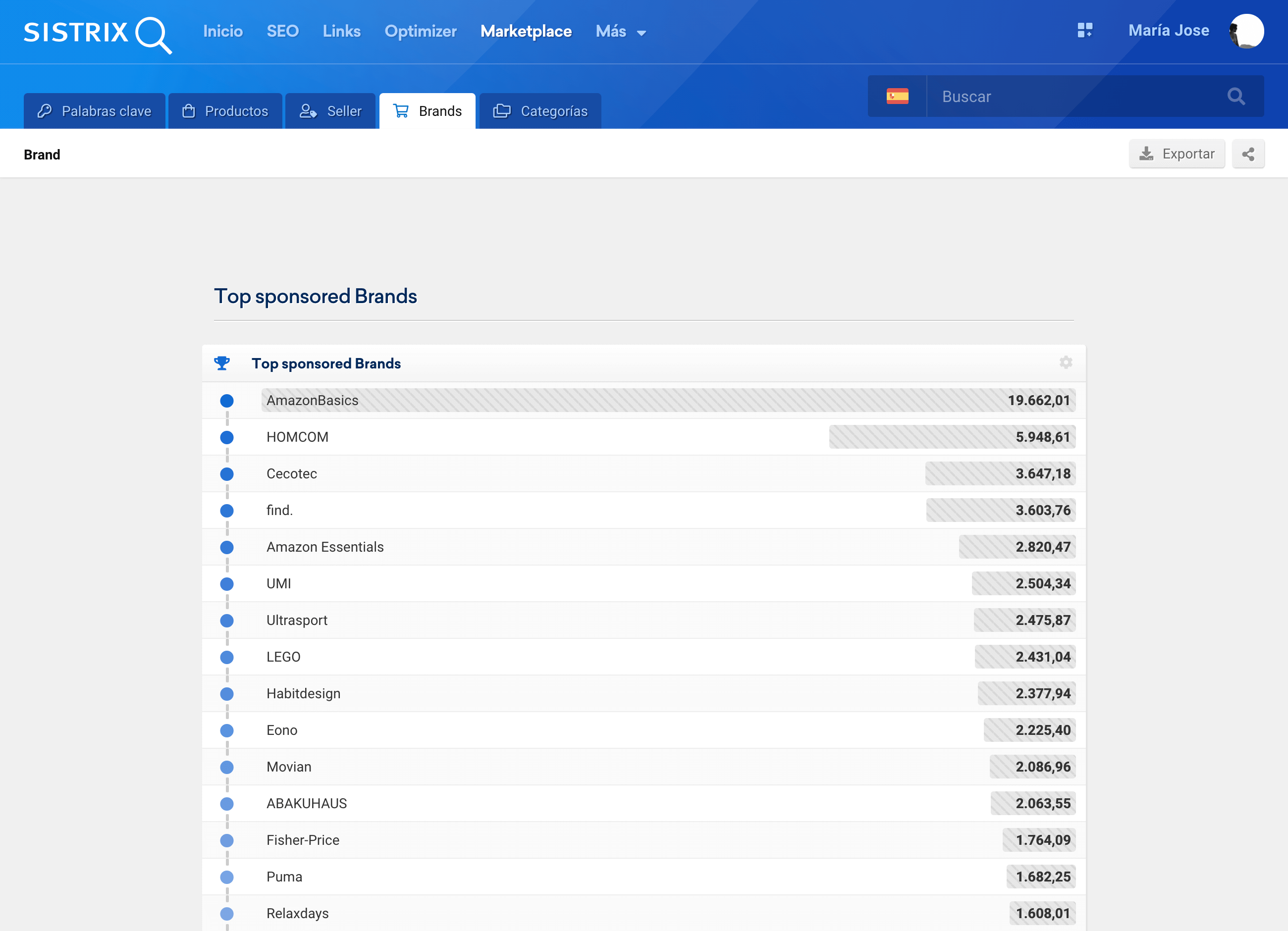This screenshot has height=931, width=1288.
Task: Click the SISTRIX logo
Action: pos(97,33)
